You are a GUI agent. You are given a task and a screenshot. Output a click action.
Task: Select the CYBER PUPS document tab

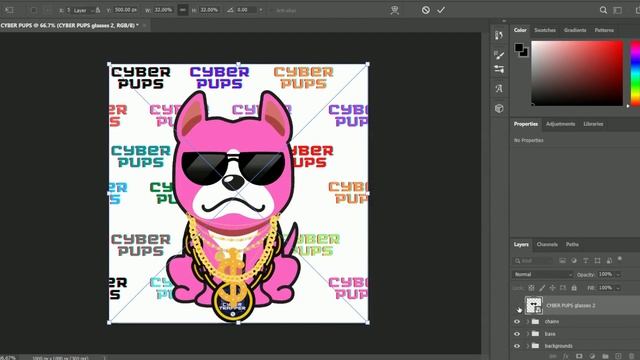pyautogui.click(x=69, y=25)
